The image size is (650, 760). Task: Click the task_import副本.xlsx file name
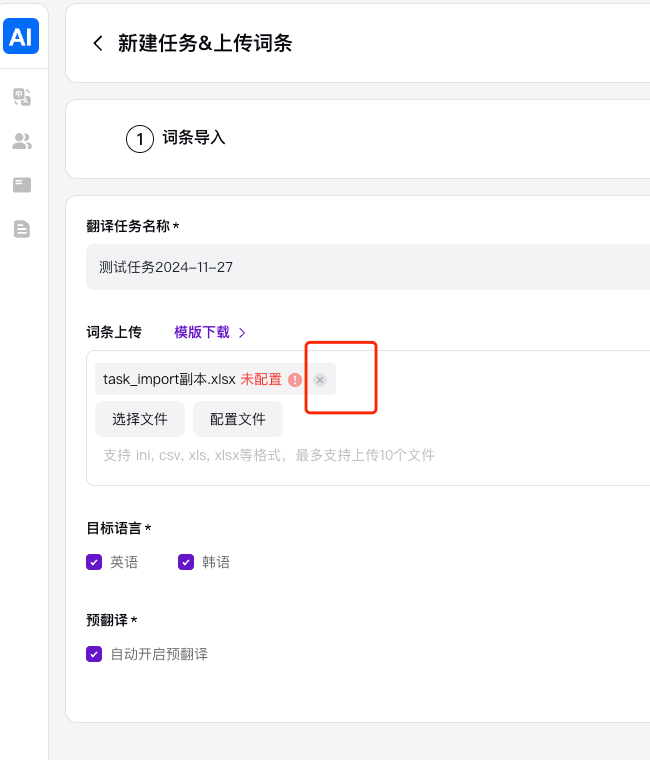point(169,380)
